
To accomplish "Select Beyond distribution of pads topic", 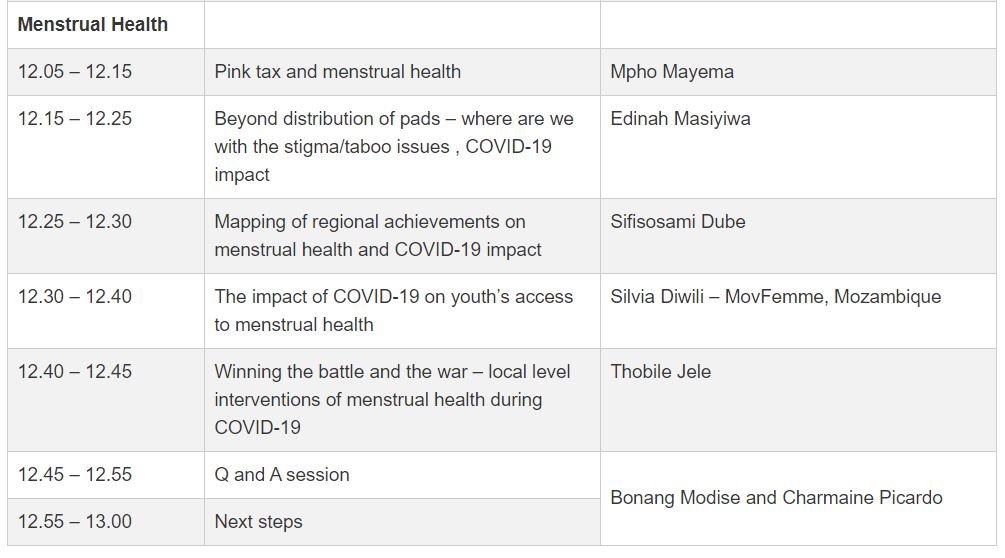I will tap(394, 146).
